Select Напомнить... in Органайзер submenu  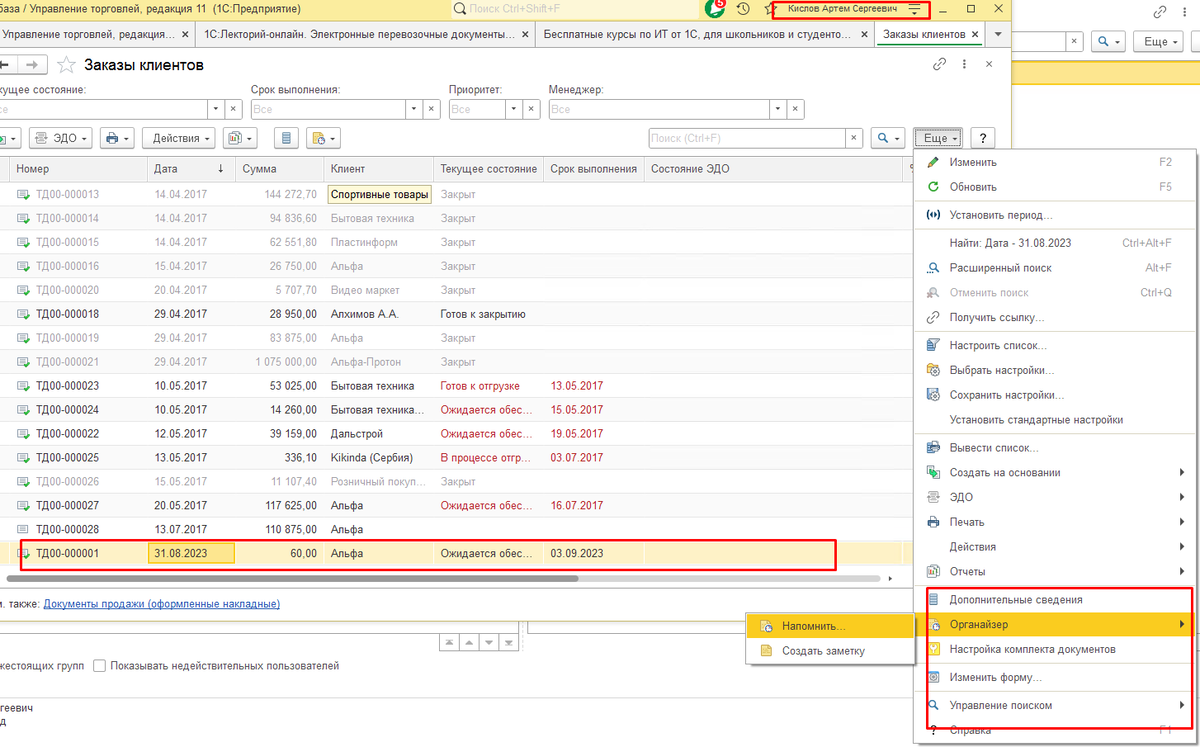[x=831, y=626]
